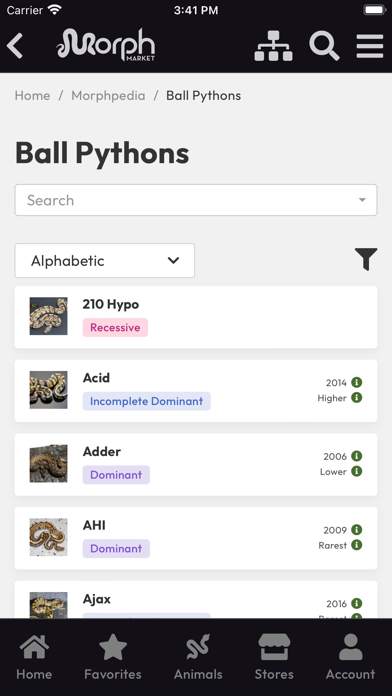The height and width of the screenshot is (696, 392).
Task: Open the 210 Hypo snake thumbnail
Action: pyautogui.click(x=48, y=316)
